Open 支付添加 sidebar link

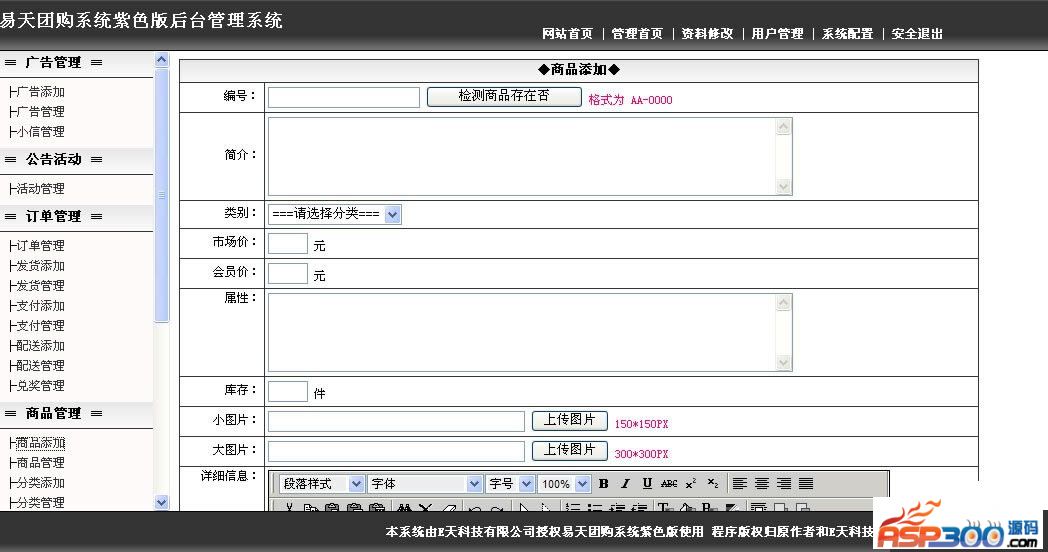click(40, 305)
